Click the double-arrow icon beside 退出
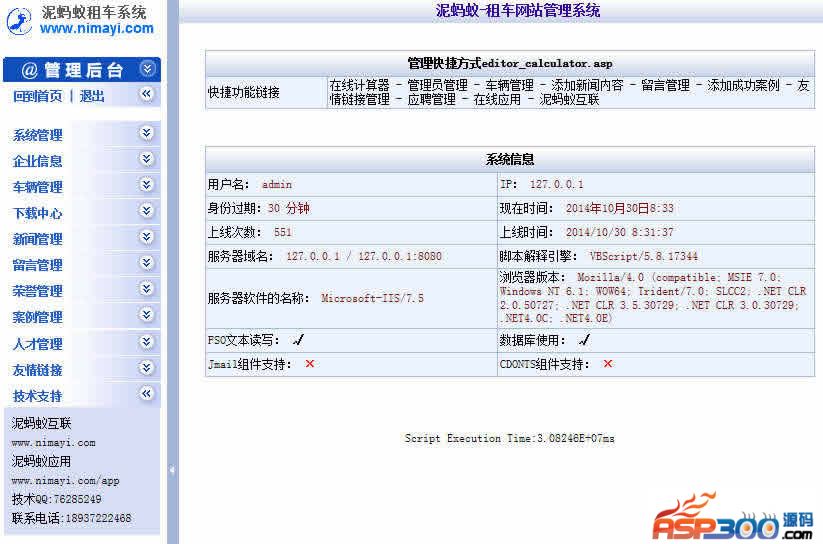 [x=147, y=95]
